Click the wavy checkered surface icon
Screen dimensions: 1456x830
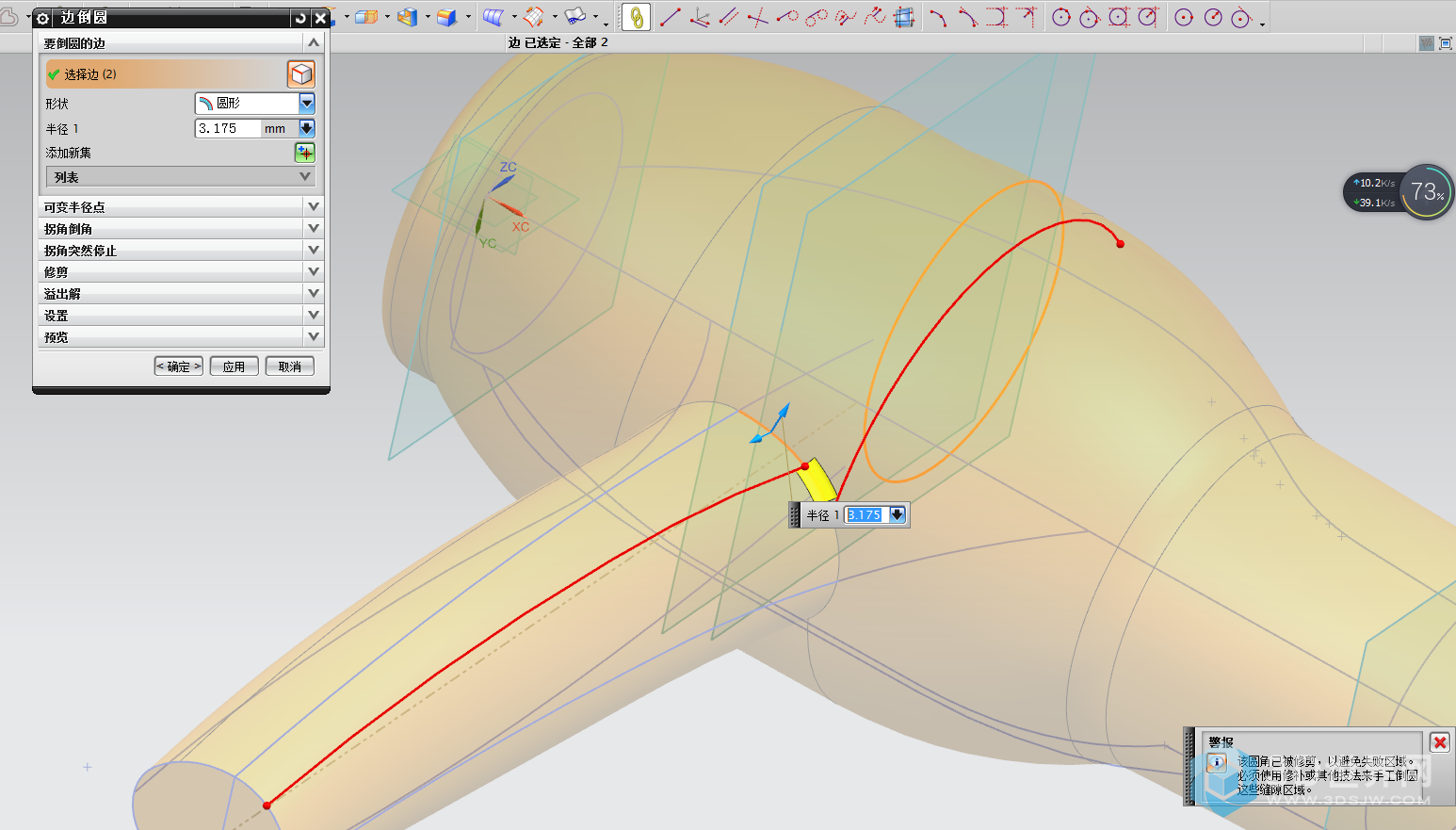575,17
